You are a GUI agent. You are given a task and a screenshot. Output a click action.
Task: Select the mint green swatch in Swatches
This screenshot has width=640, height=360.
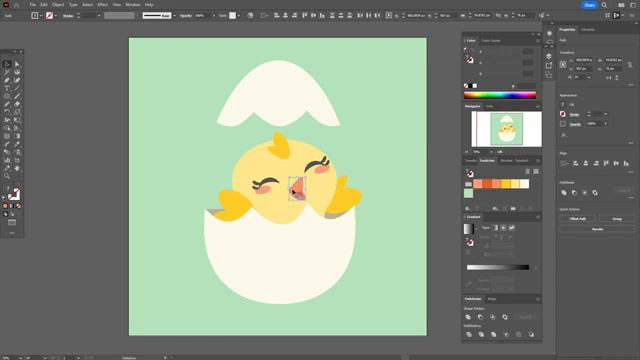click(469, 193)
